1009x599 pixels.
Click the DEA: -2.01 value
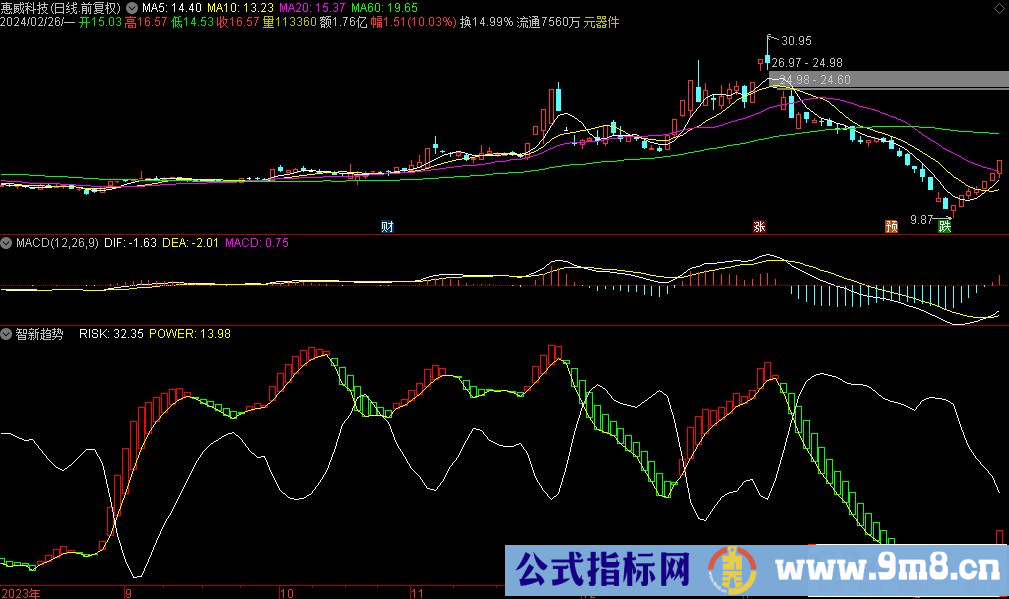point(190,243)
